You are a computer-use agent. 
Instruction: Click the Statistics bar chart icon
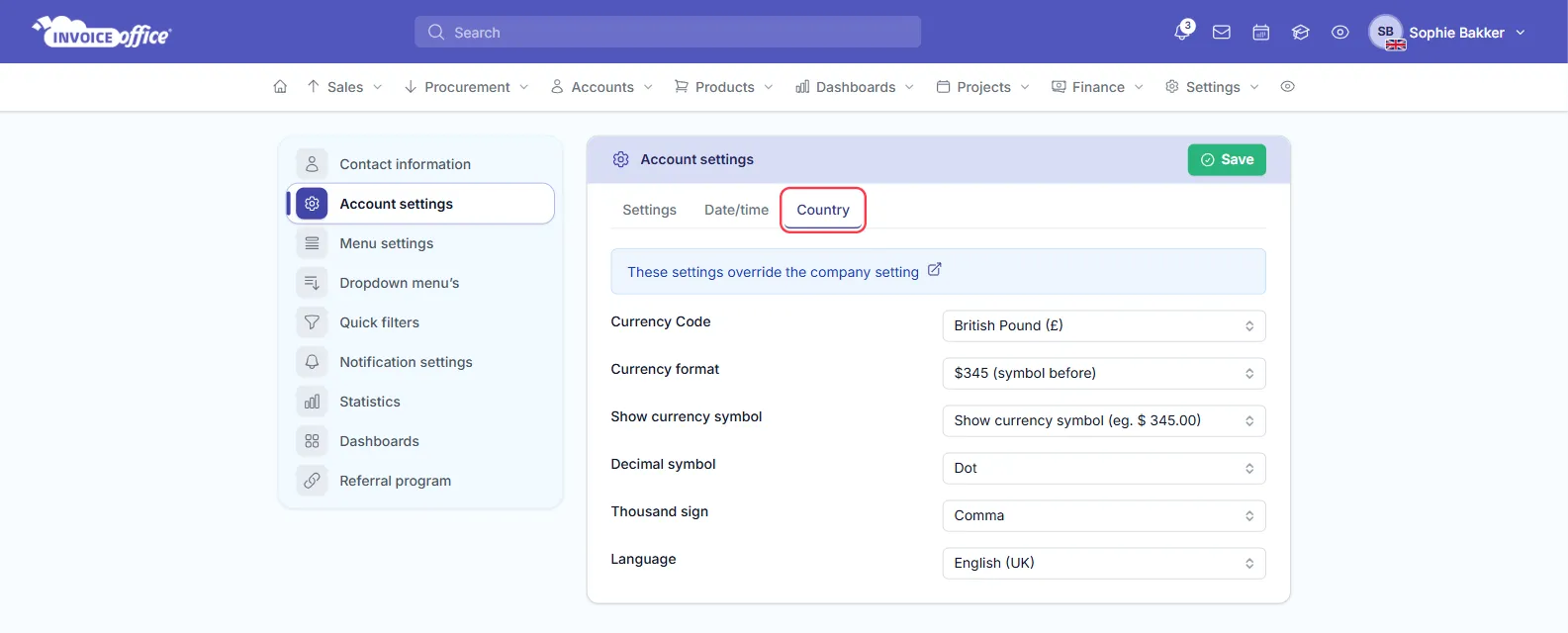coord(312,402)
